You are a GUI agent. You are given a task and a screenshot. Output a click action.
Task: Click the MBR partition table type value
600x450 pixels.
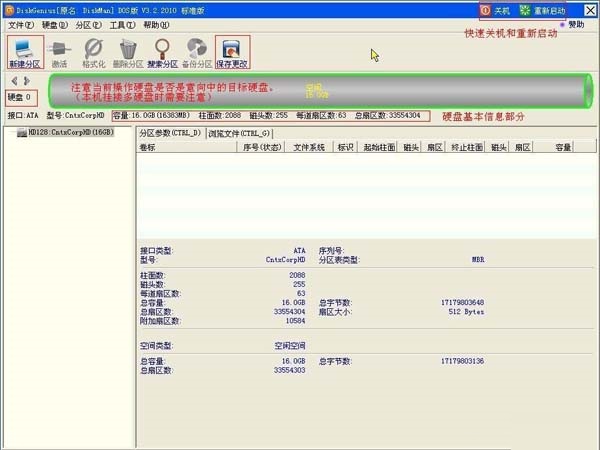pyautogui.click(x=478, y=259)
